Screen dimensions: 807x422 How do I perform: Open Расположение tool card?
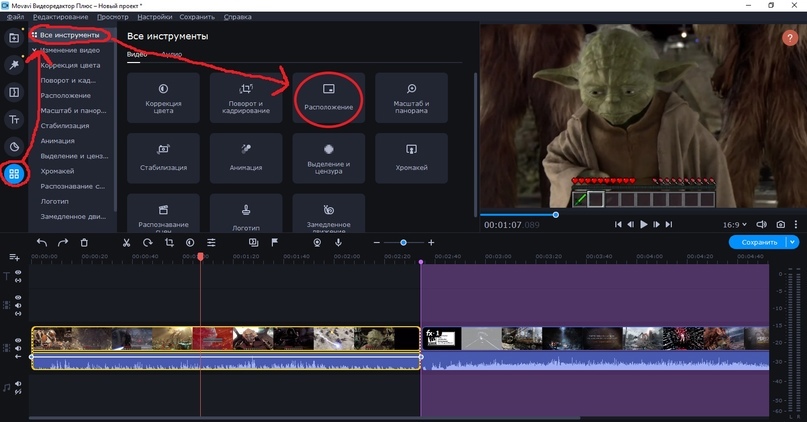click(328, 98)
